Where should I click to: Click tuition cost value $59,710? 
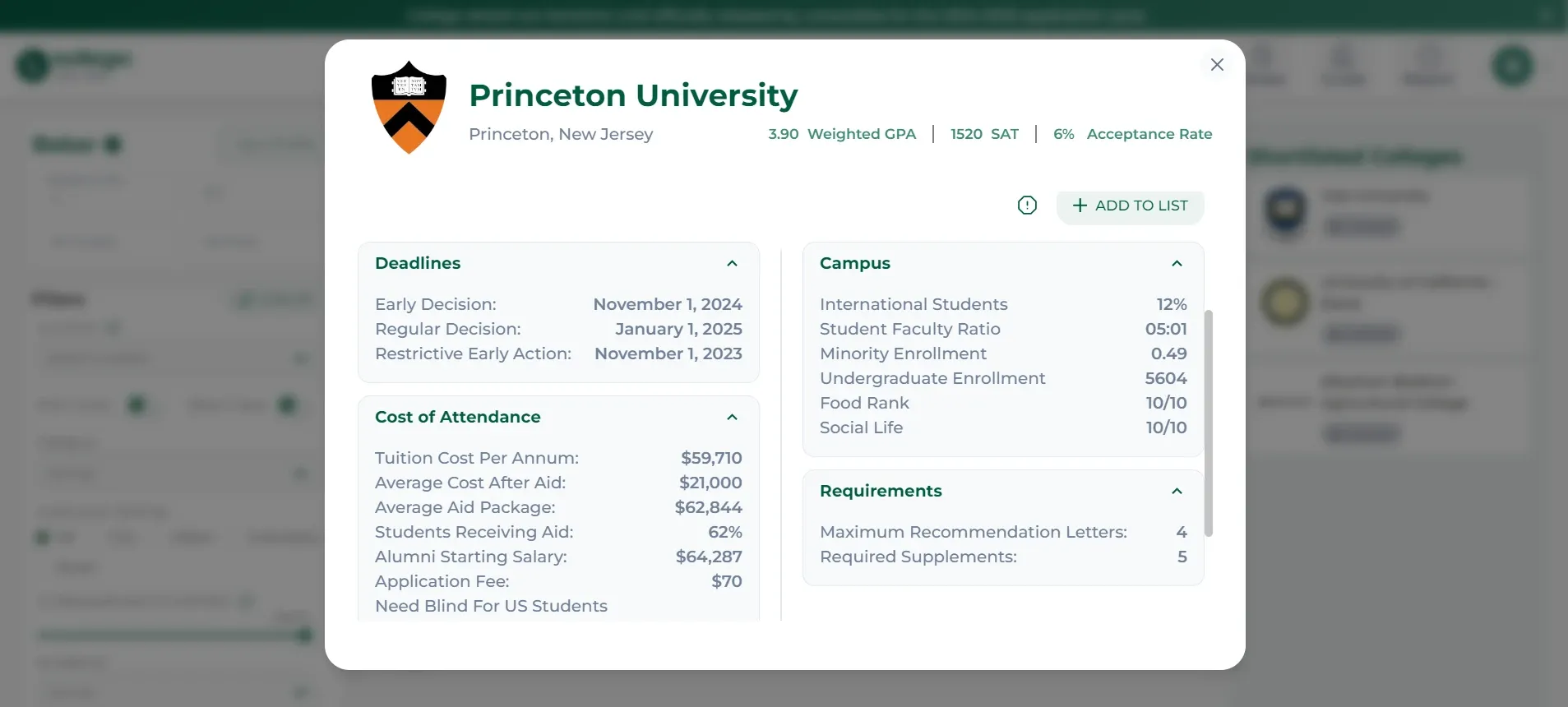(711, 458)
